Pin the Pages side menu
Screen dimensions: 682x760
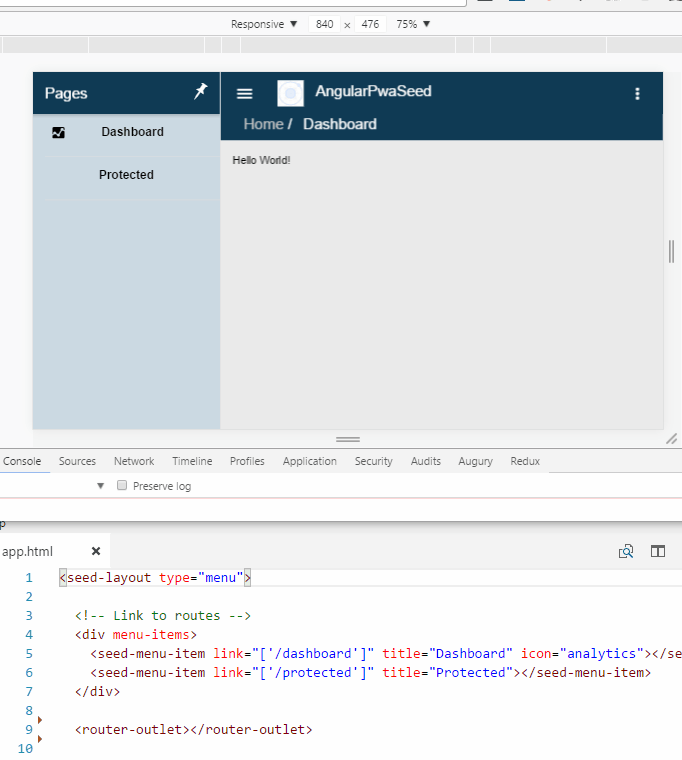click(x=200, y=91)
